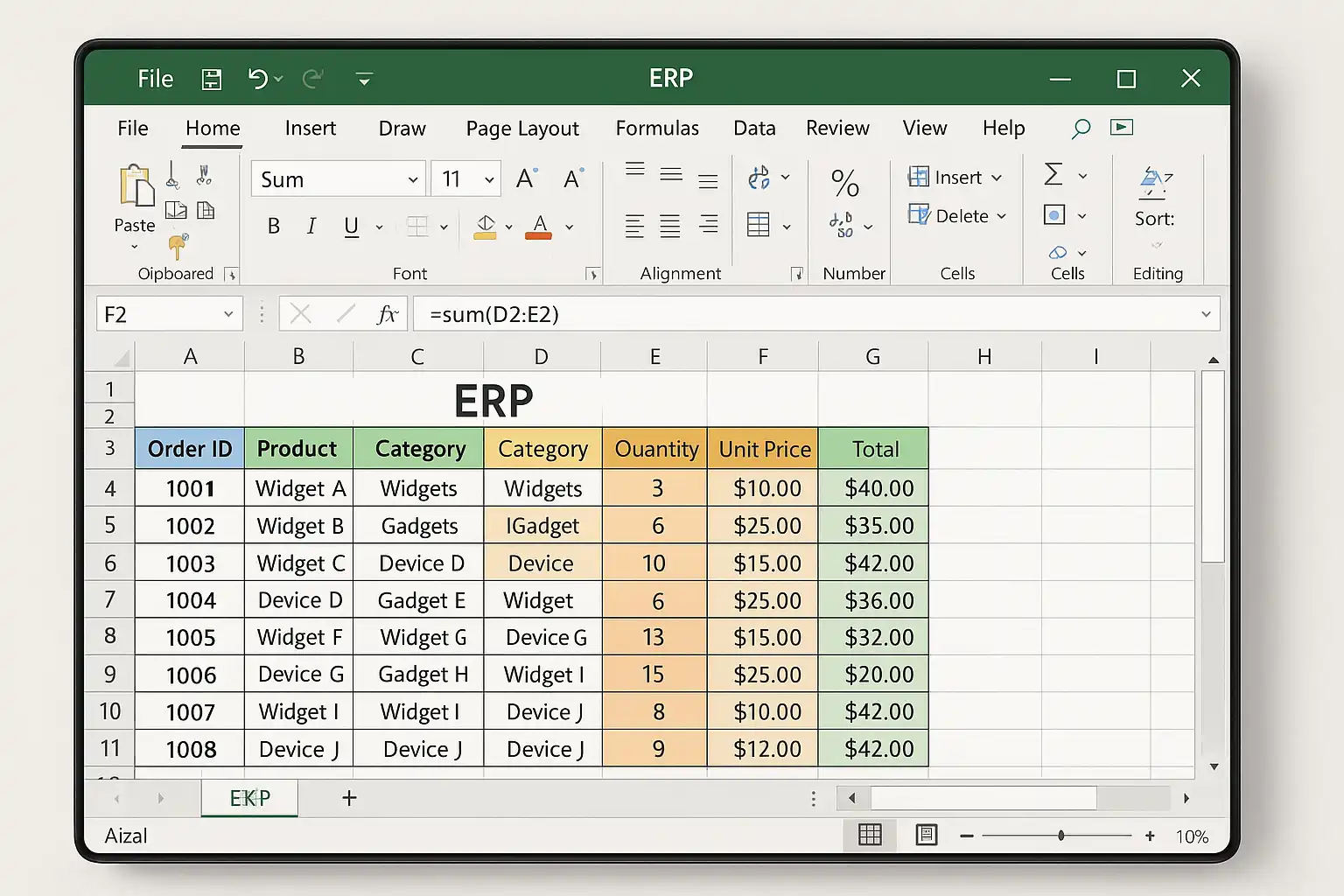Open the font size dropdown
Image resolution: width=1344 pixels, height=896 pixels.
489,180
